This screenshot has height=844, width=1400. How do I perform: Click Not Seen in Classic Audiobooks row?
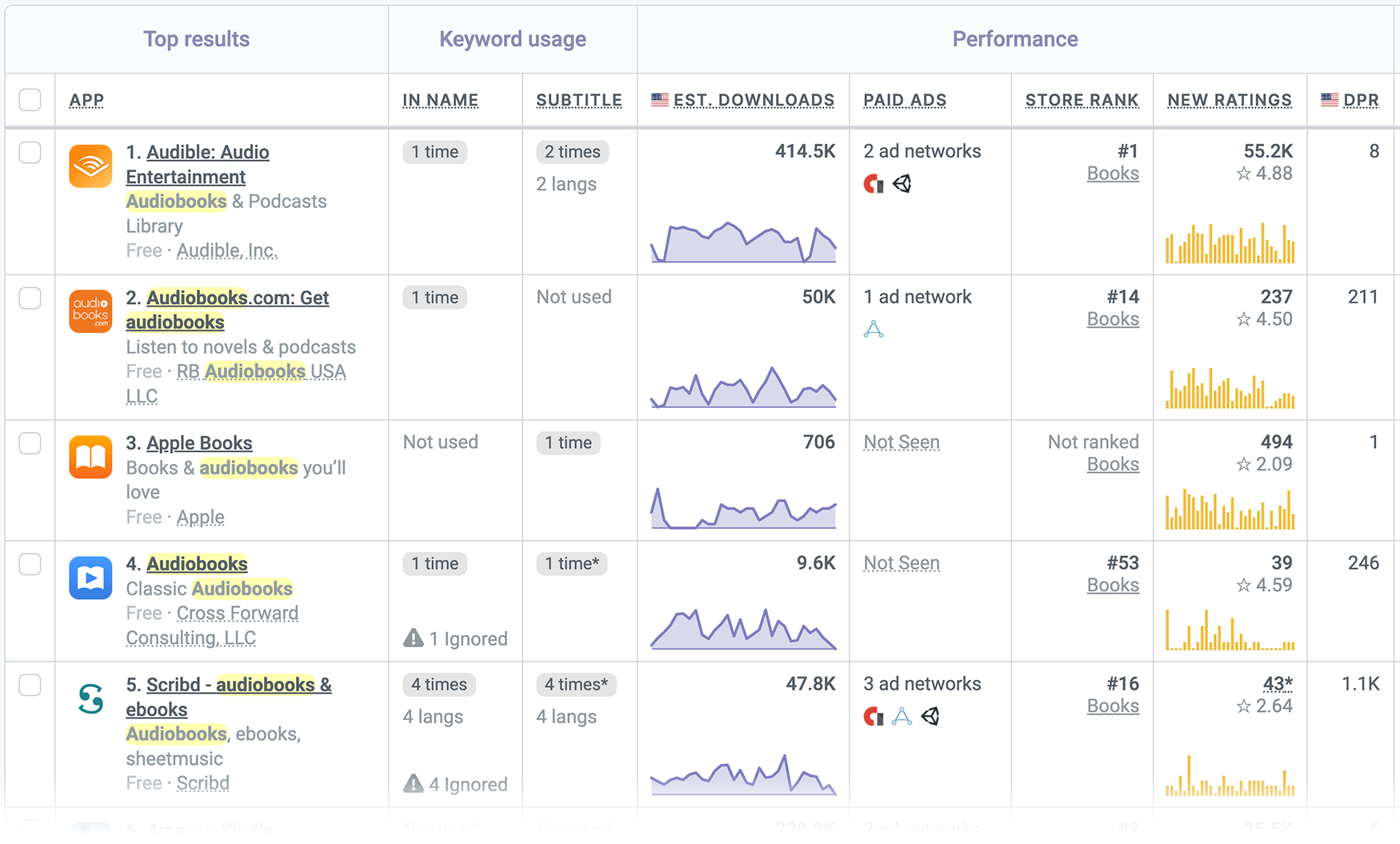[x=902, y=563]
